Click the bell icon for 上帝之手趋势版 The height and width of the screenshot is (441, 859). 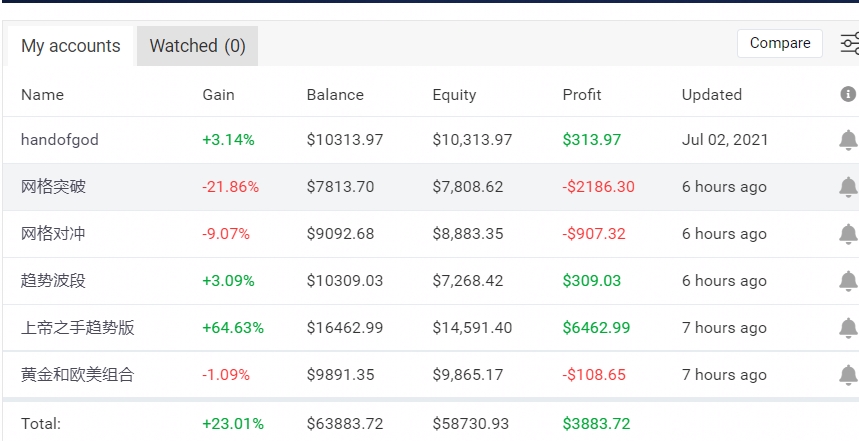click(847, 328)
